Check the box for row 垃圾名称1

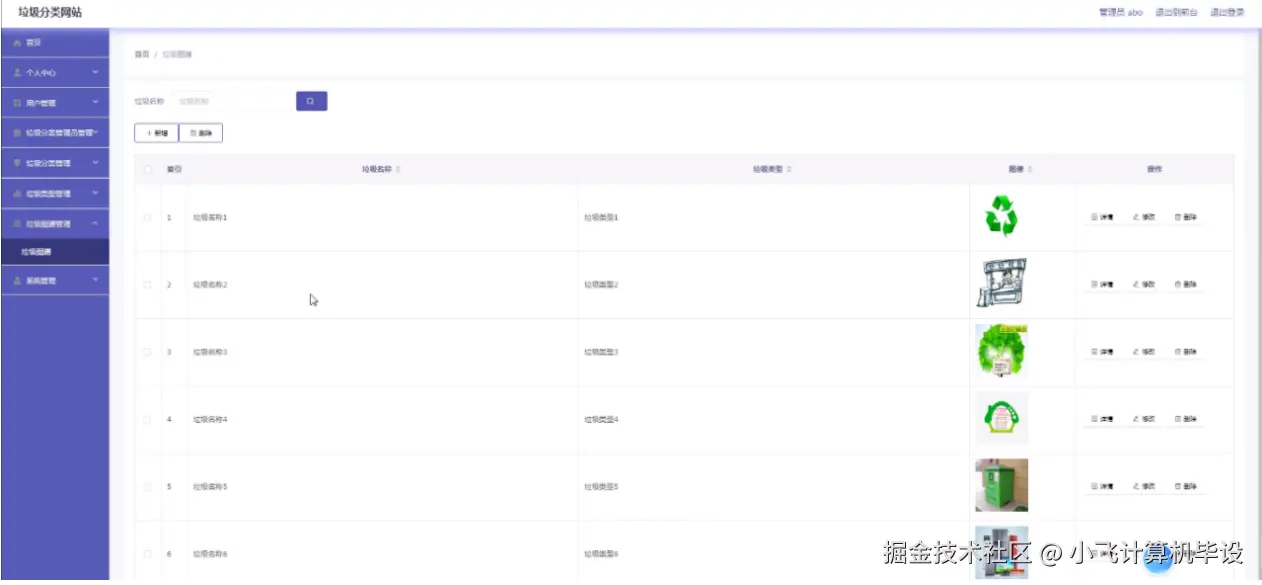tap(148, 217)
